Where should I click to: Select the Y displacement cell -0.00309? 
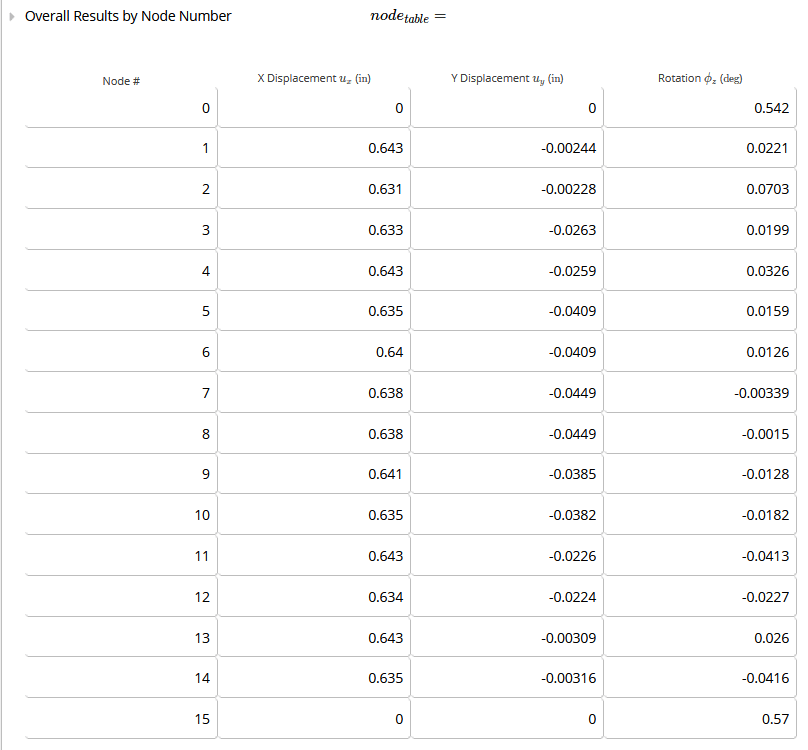[507, 638]
